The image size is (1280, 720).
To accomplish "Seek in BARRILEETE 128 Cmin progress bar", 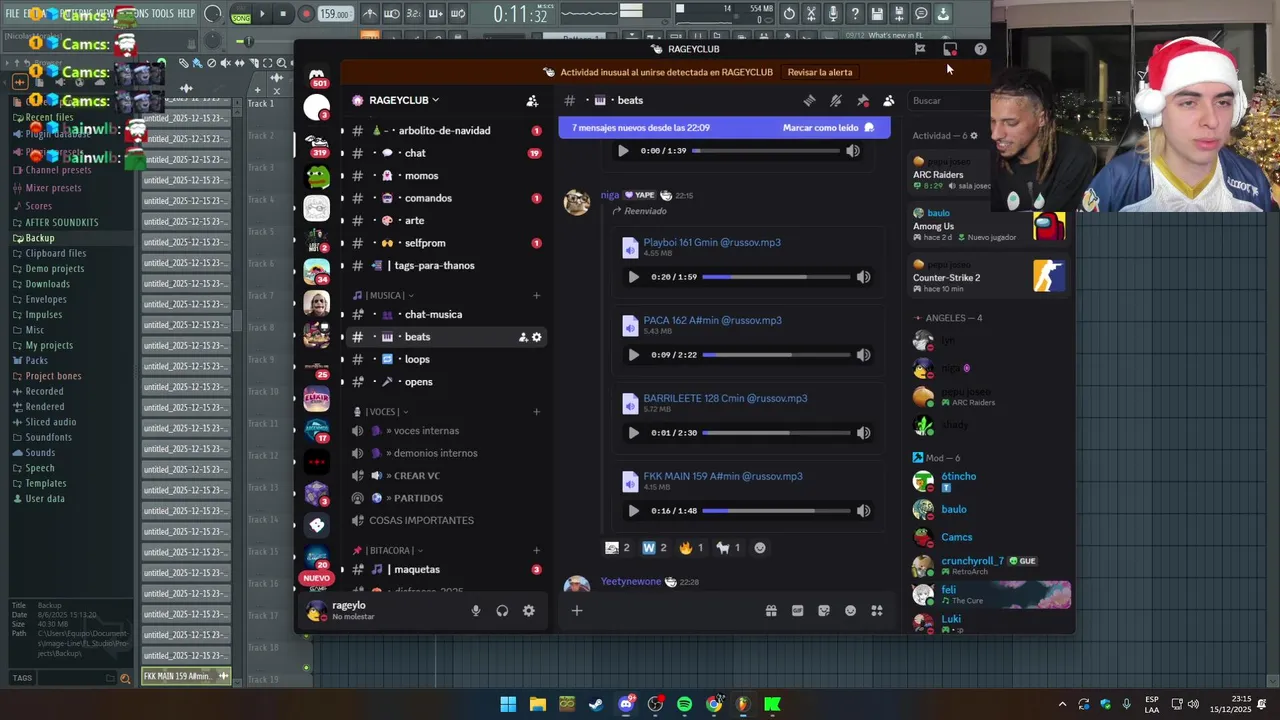I will click(776, 433).
